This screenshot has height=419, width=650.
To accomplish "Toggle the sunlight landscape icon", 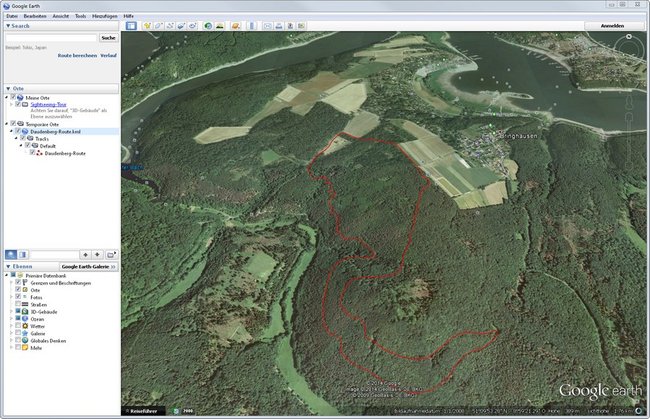I will click(x=220, y=26).
